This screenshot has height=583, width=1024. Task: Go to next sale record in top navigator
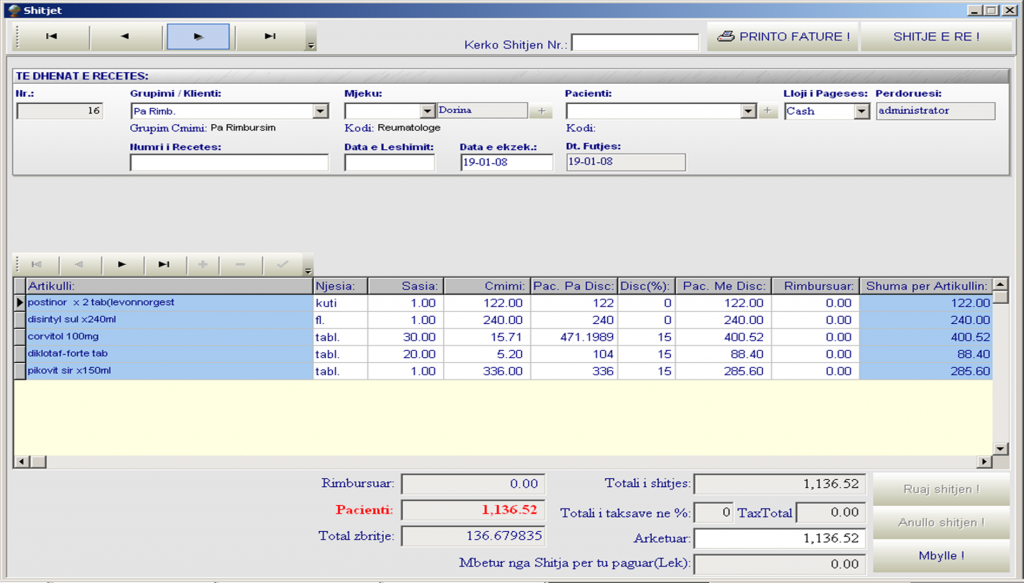pos(198,37)
